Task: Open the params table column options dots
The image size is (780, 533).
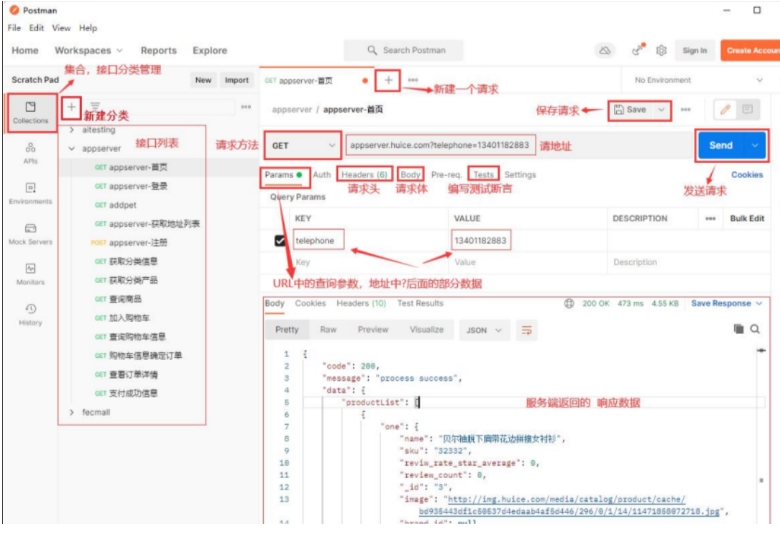Action: point(710,218)
